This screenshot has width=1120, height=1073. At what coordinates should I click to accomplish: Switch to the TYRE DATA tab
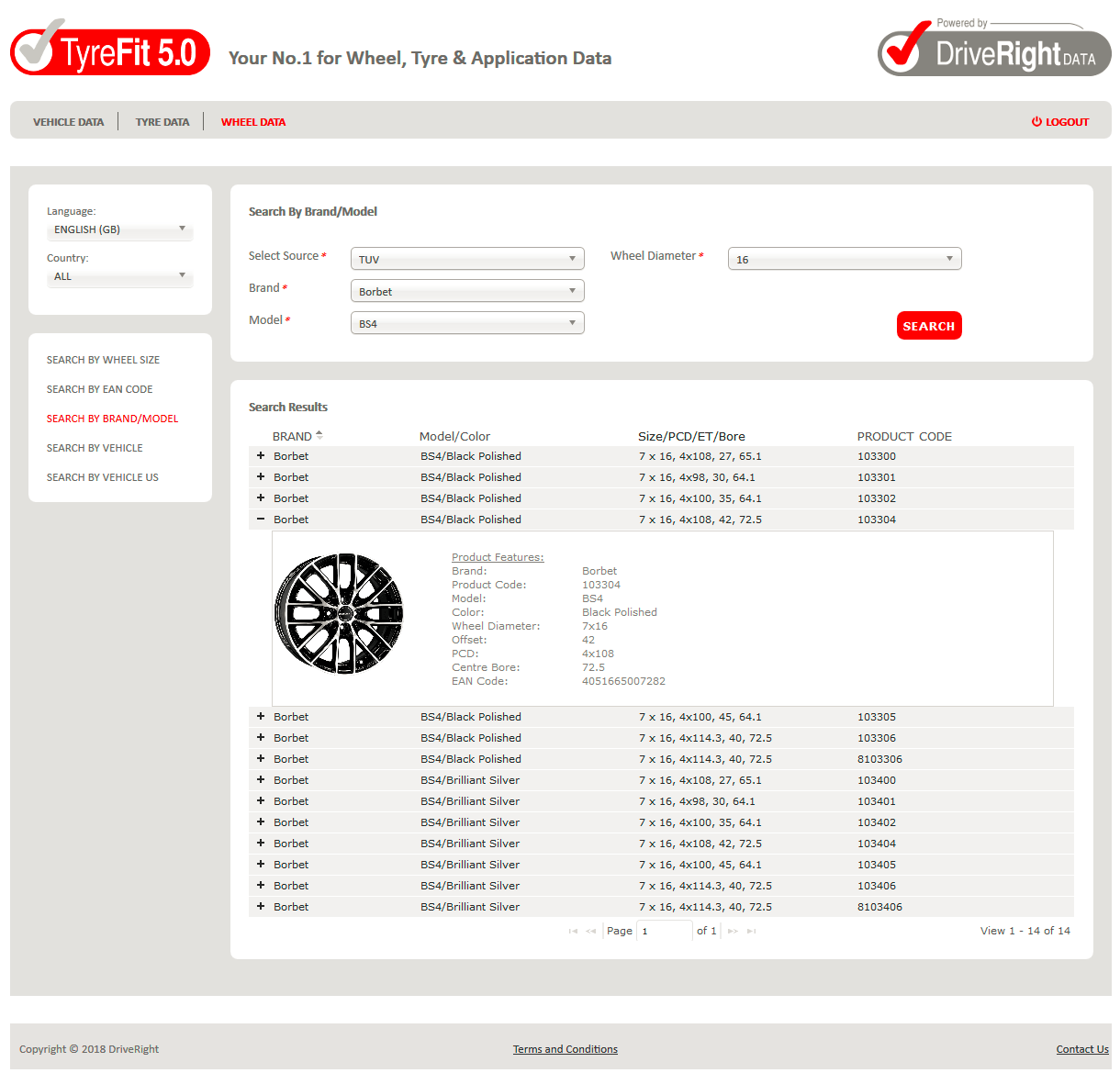[x=162, y=121]
